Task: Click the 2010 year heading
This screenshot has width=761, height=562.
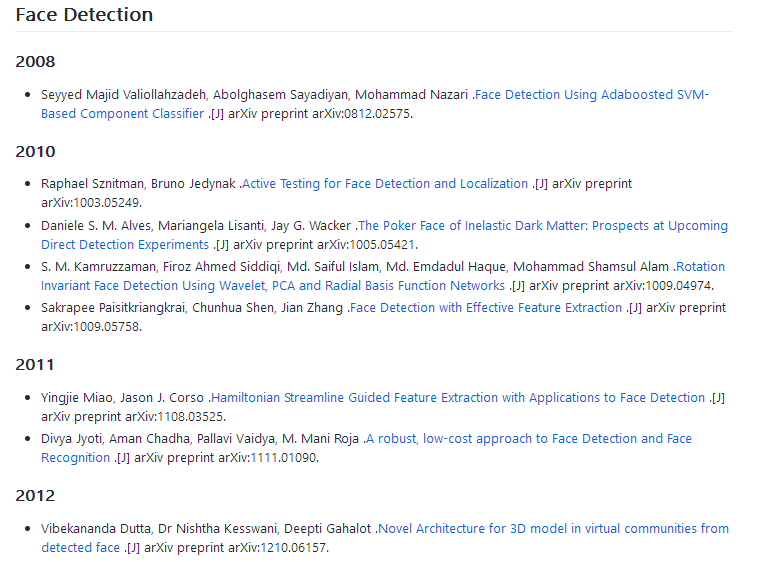Action: (x=35, y=151)
